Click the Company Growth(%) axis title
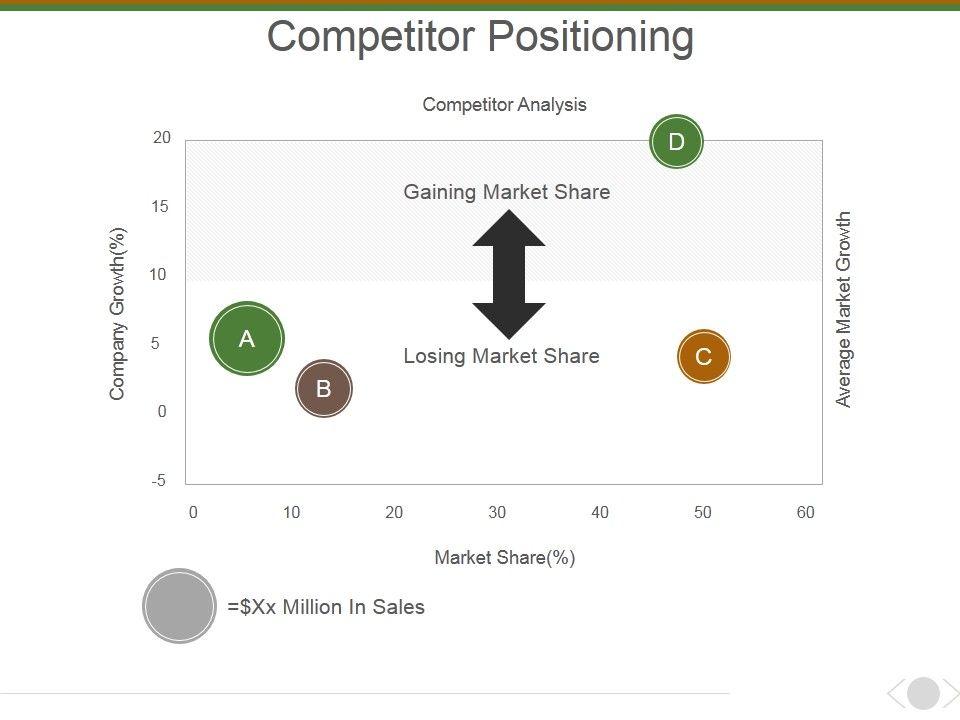 118,314
